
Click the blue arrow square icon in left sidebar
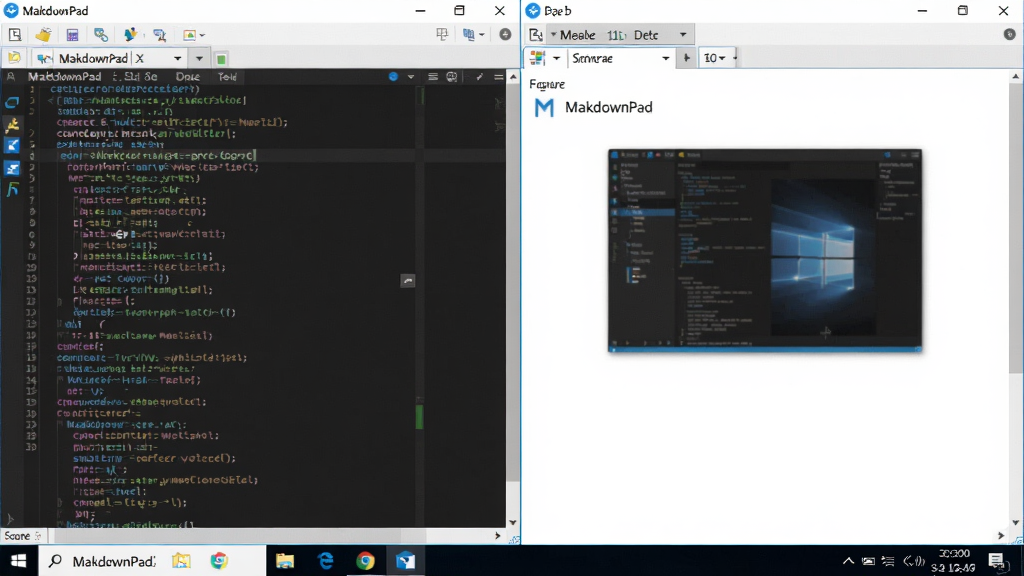[12, 146]
